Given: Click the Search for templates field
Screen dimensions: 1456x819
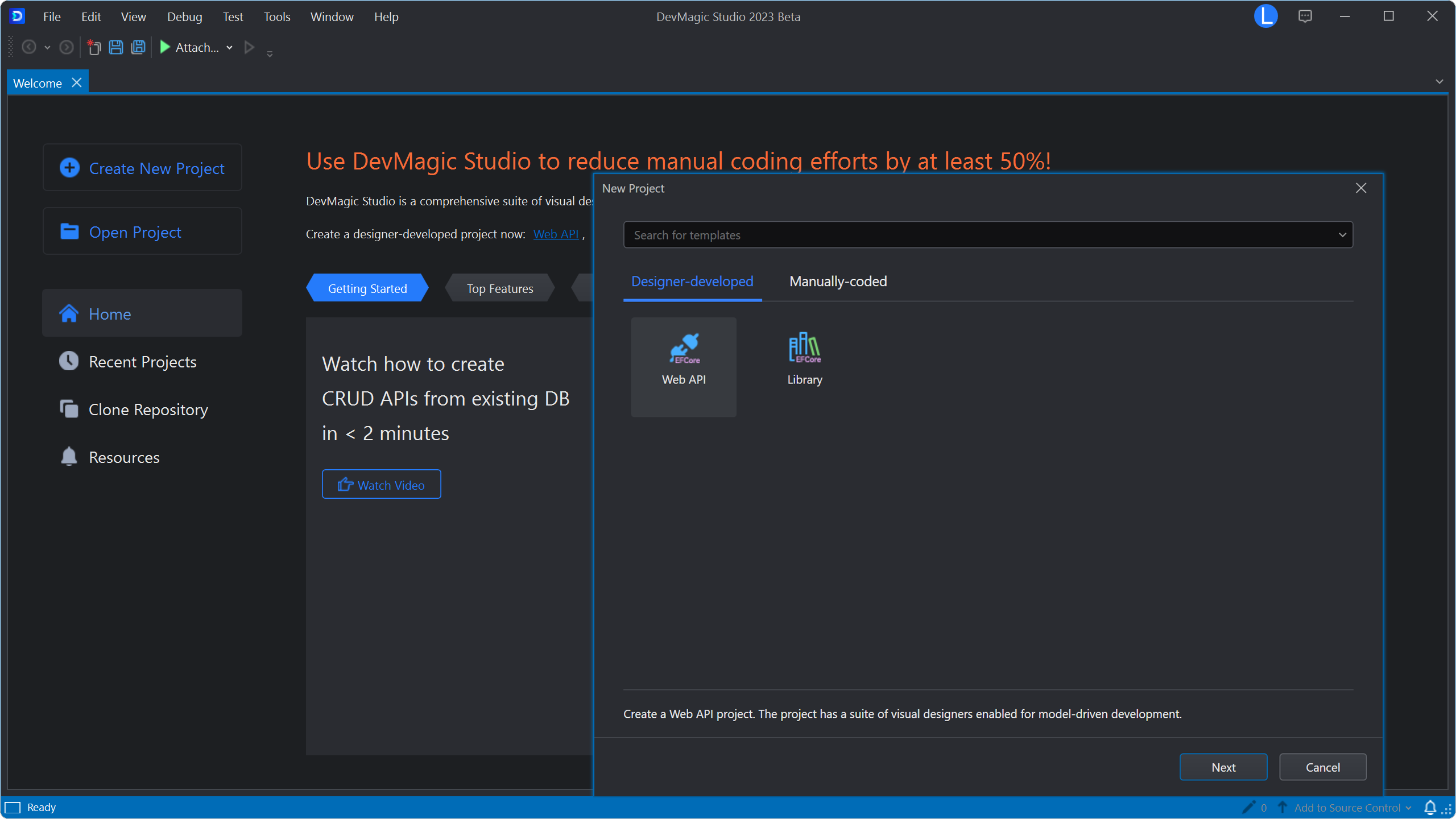Looking at the screenshot, I should (988, 235).
